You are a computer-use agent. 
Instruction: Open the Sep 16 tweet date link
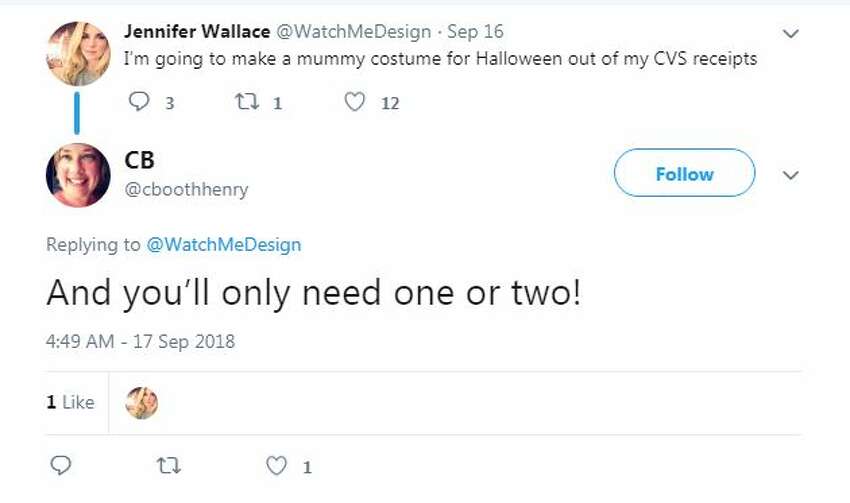click(475, 31)
